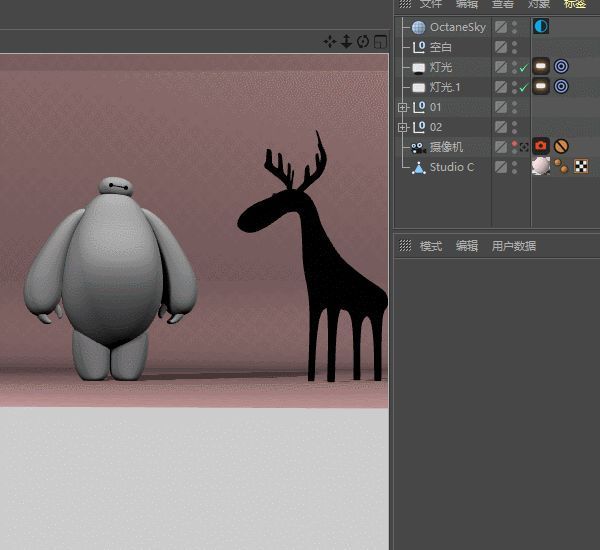Click the viewport rotate camera icon

(x=363, y=41)
